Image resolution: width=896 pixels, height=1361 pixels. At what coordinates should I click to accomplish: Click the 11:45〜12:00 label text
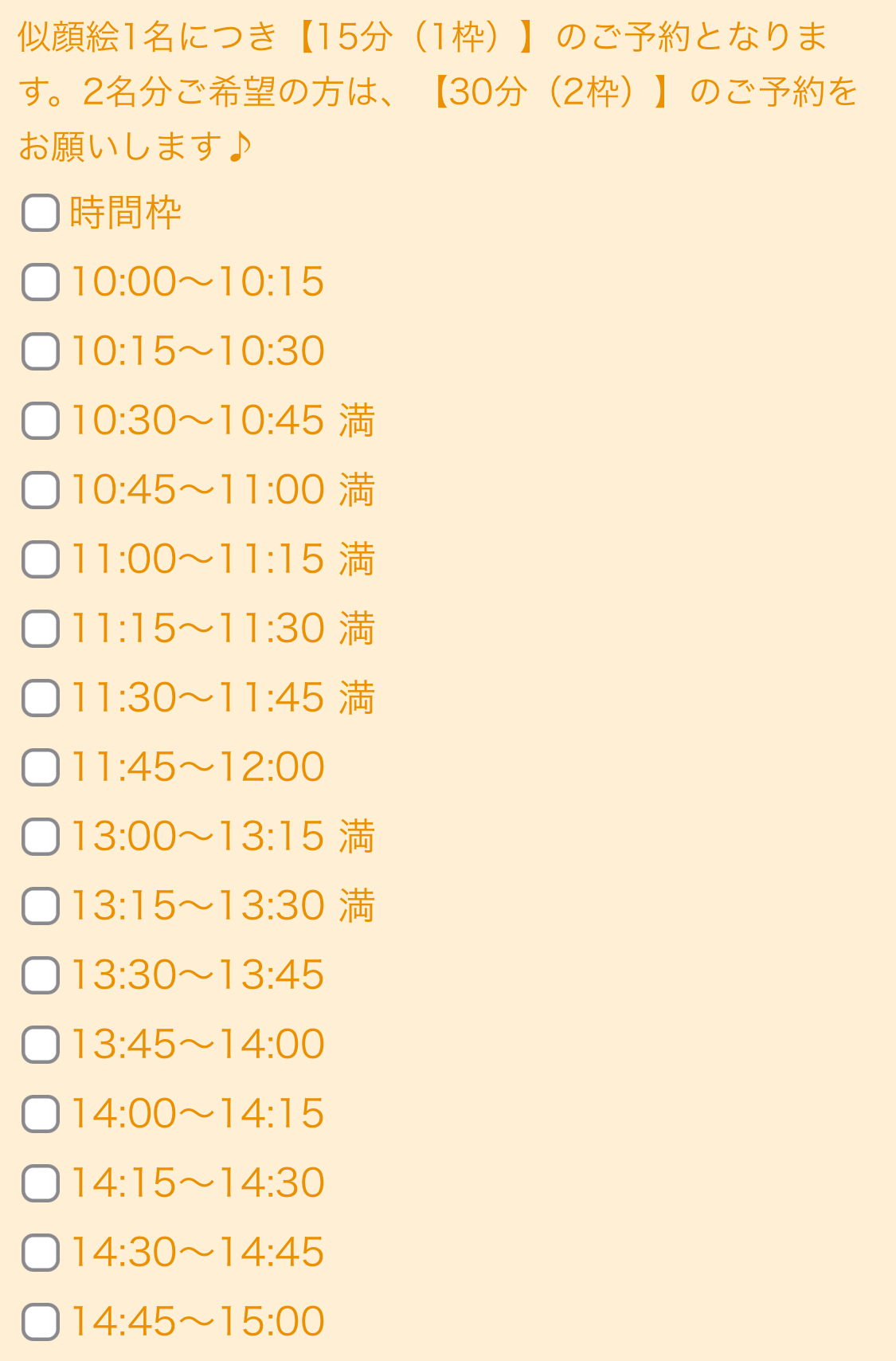198,767
